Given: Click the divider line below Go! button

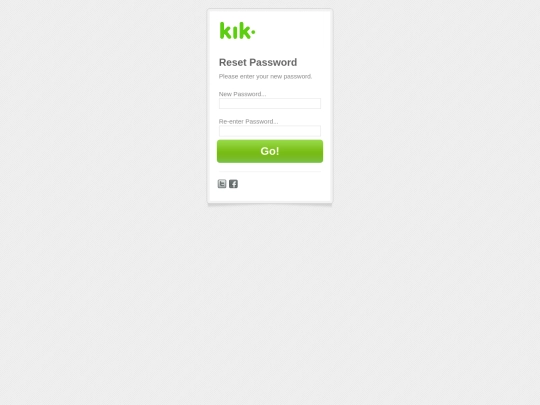Looking at the screenshot, I should tap(270, 172).
